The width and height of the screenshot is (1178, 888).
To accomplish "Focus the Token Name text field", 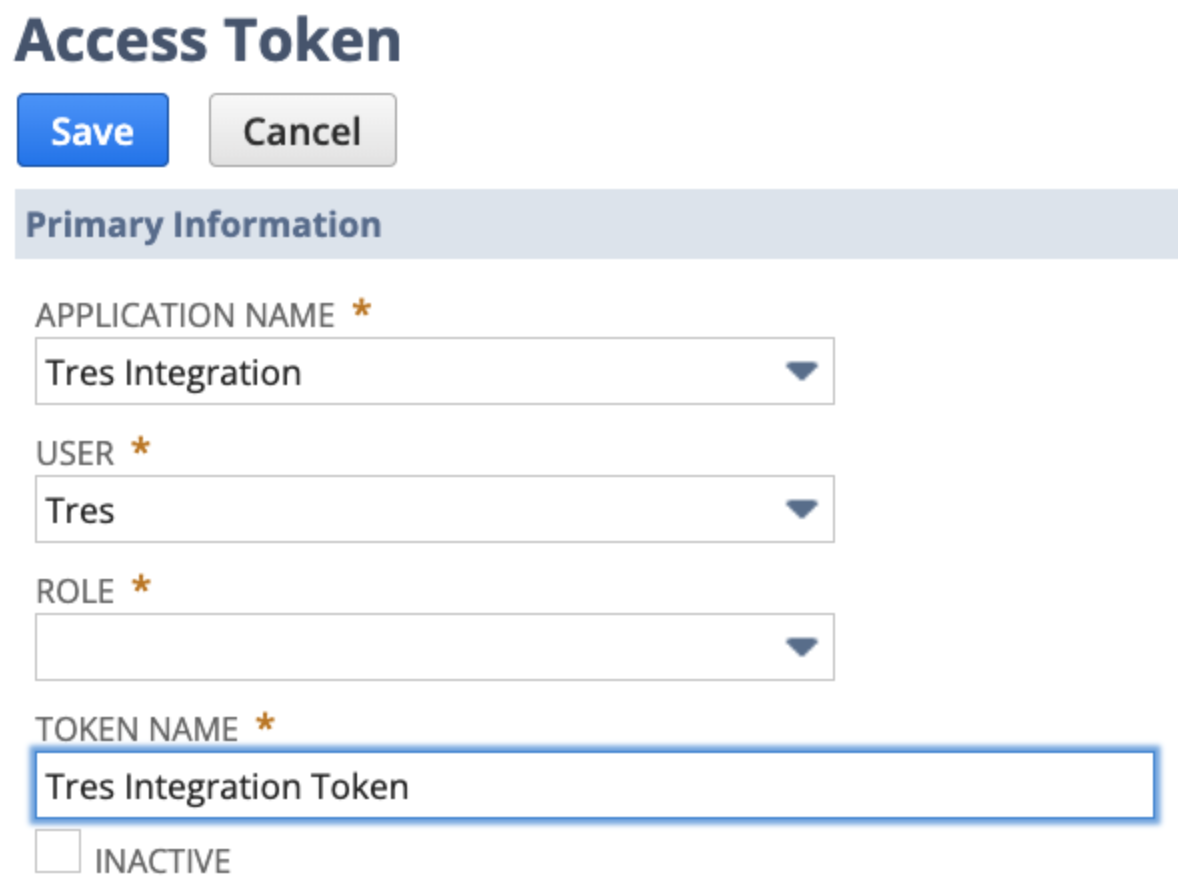I will tap(594, 786).
